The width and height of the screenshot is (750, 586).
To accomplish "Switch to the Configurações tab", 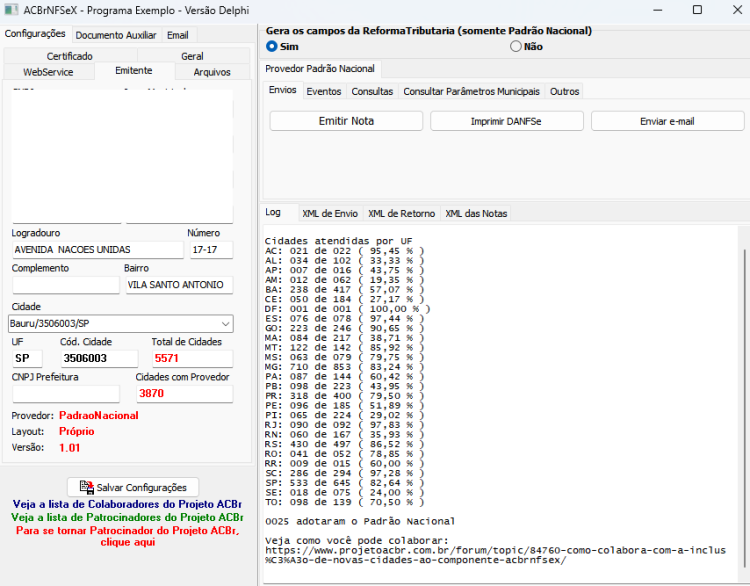I will (35, 33).
